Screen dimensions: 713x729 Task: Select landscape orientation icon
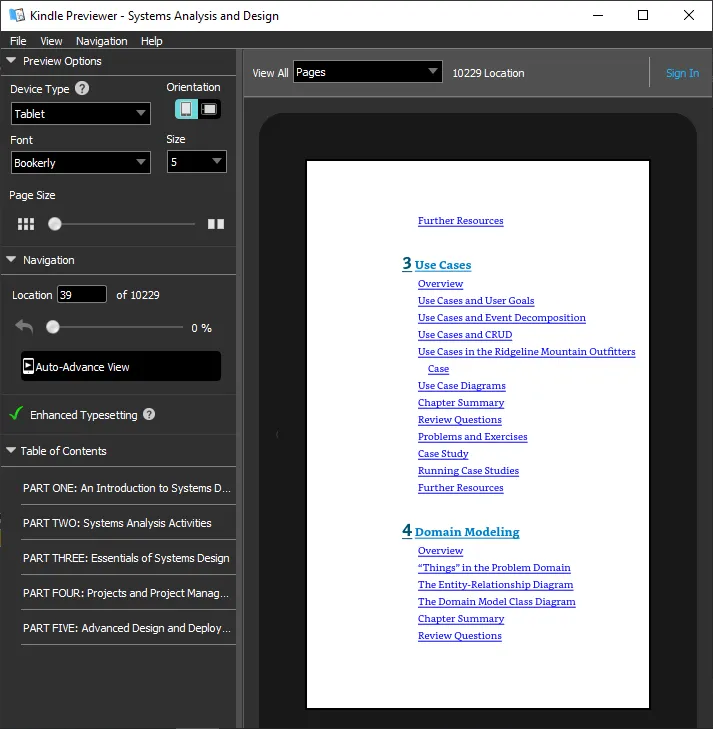coord(210,109)
